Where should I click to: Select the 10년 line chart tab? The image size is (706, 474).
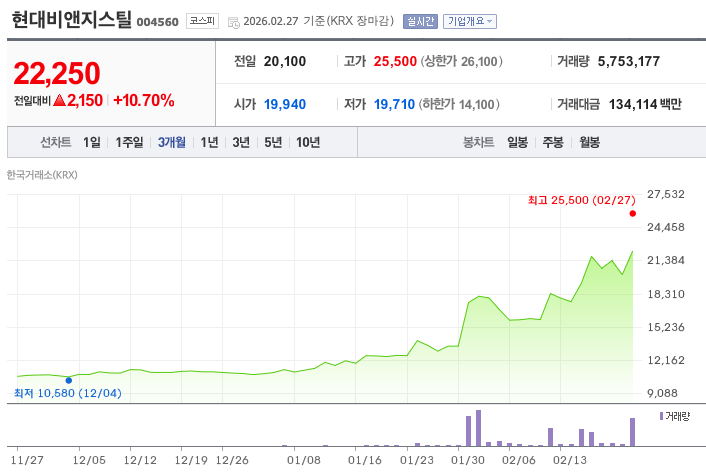click(x=308, y=142)
